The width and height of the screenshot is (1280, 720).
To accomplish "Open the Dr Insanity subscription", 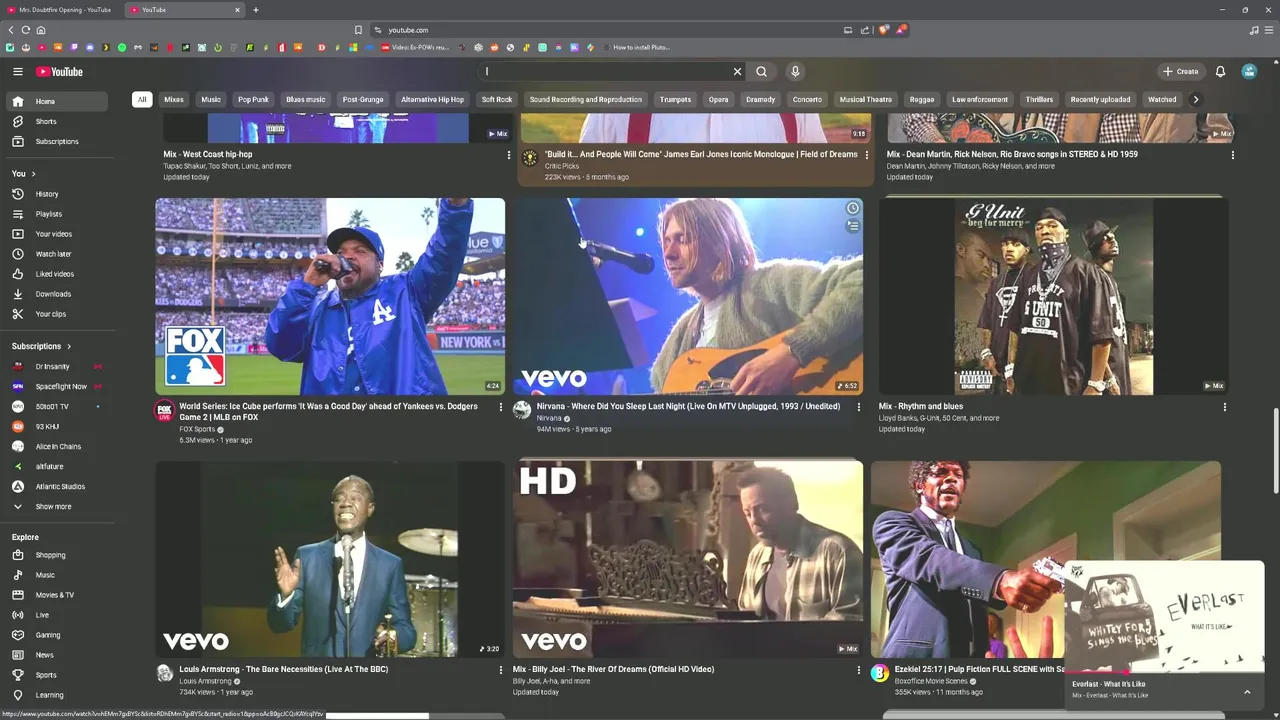I will (56, 367).
